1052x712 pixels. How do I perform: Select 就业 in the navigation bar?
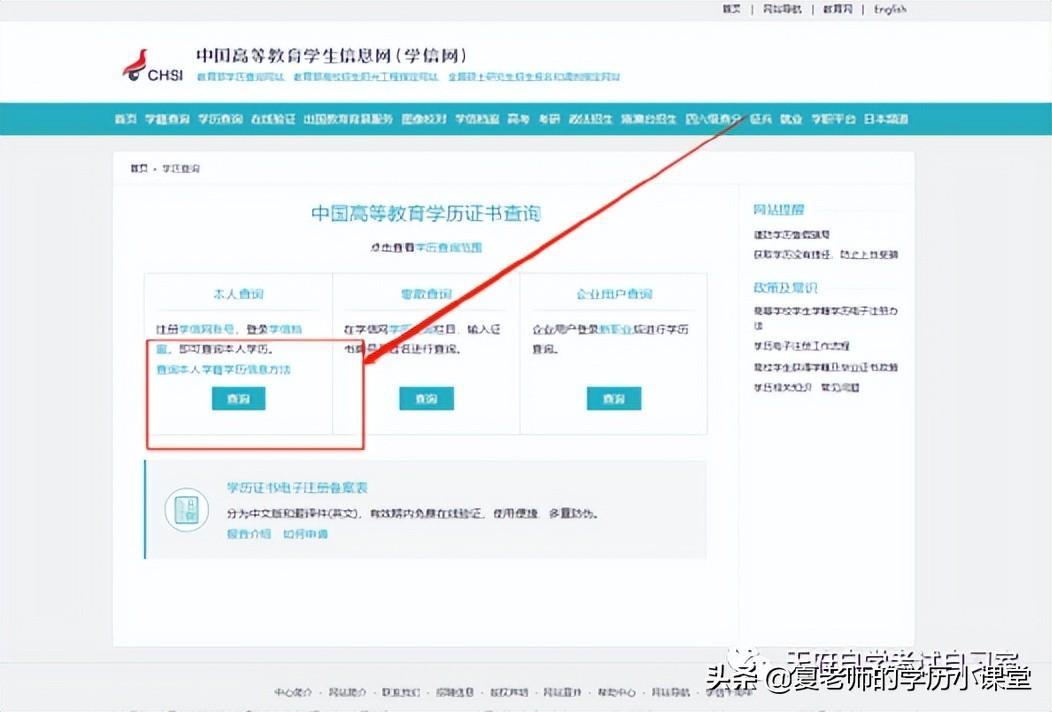[x=792, y=119]
